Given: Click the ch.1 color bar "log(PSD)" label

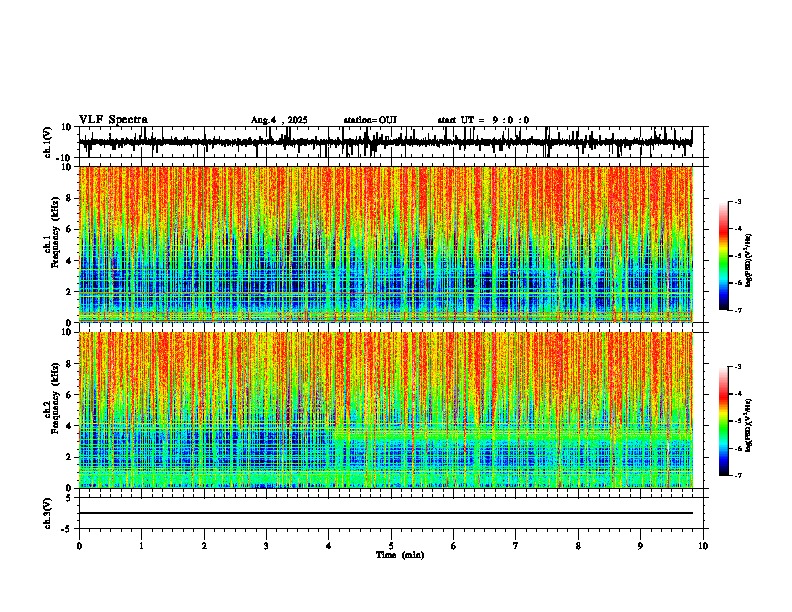Looking at the screenshot, I should tap(749, 260).
